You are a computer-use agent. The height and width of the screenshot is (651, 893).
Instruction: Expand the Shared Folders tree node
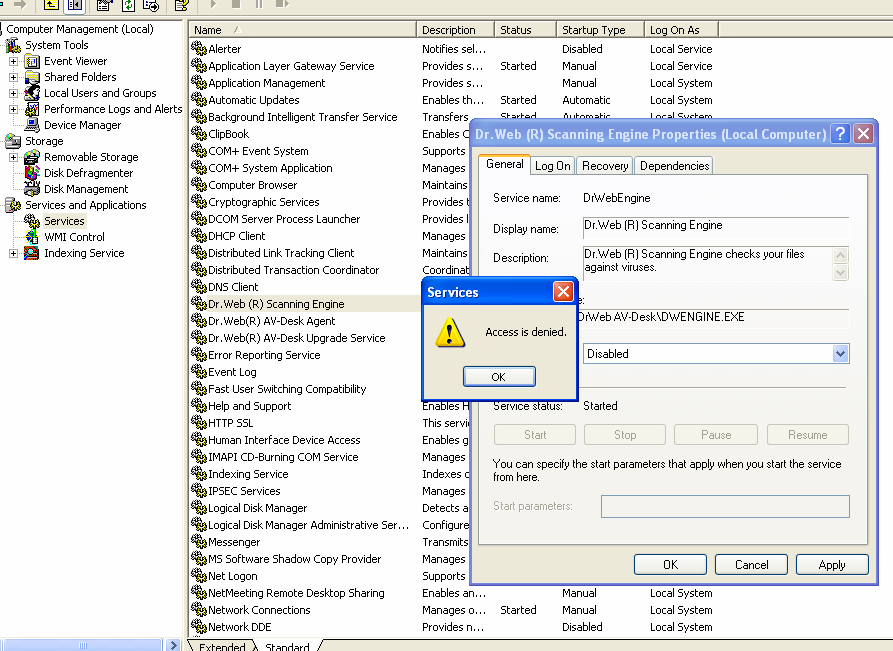tap(14, 77)
